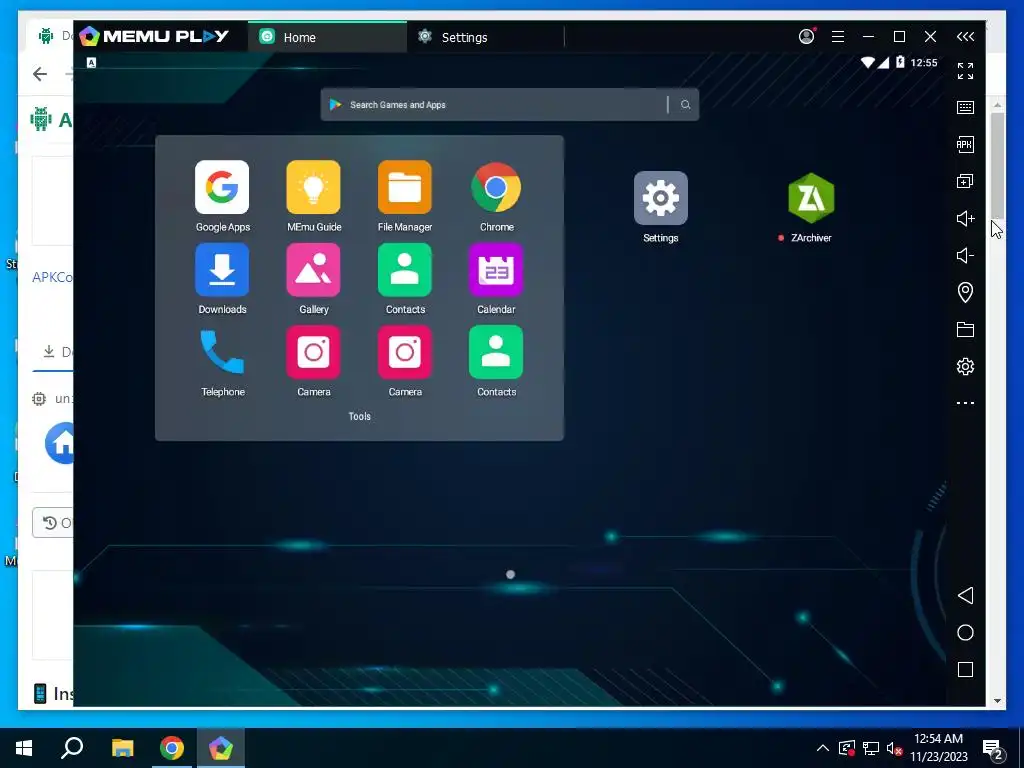The image size is (1024, 768).
Task: Open the File Manager app
Action: [405, 187]
